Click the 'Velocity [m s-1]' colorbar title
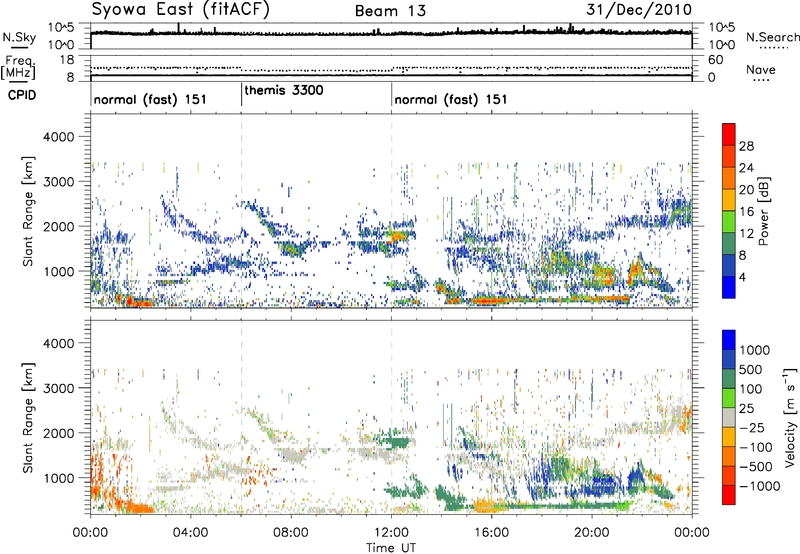Image resolution: width=800 pixels, height=554 pixels. tap(790, 417)
